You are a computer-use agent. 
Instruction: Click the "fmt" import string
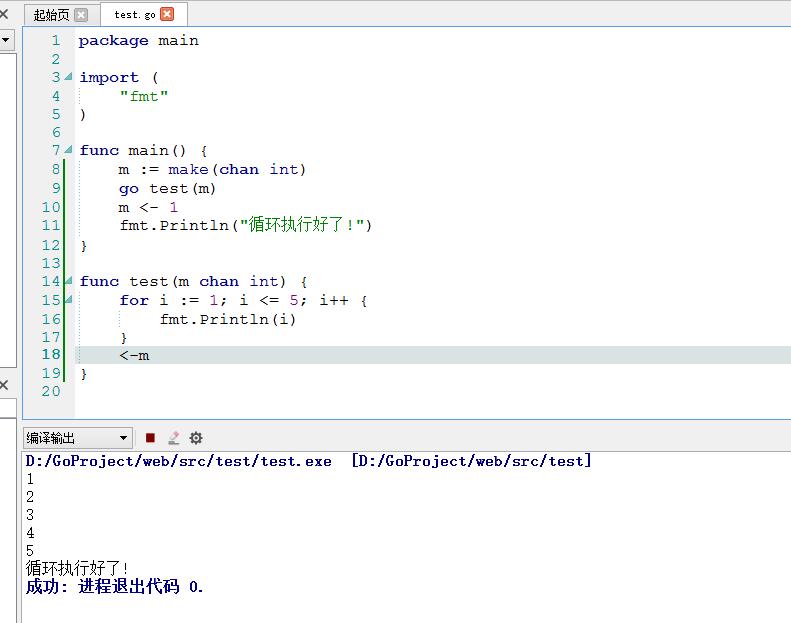[x=144, y=96]
